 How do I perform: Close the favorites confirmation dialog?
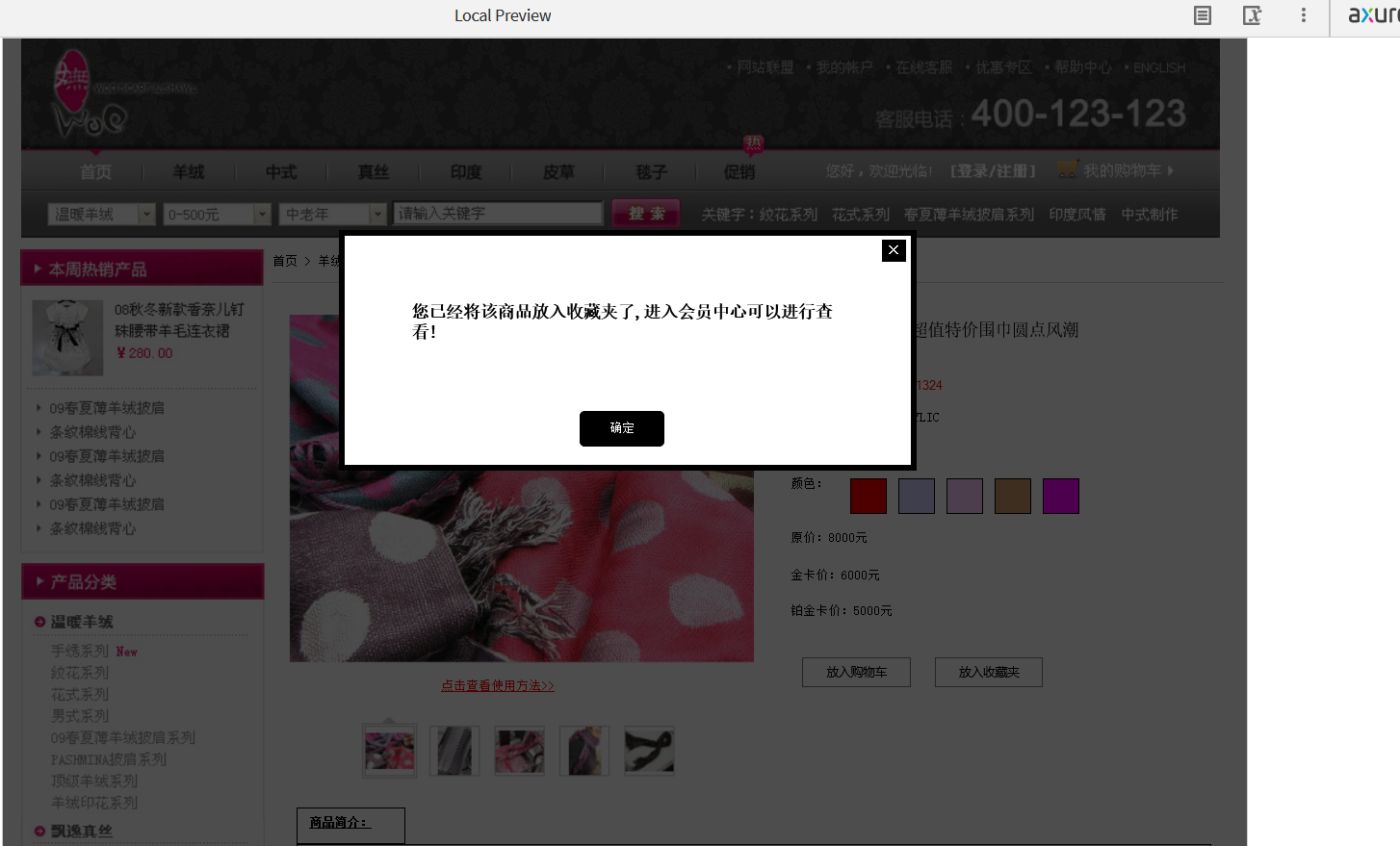coord(894,250)
